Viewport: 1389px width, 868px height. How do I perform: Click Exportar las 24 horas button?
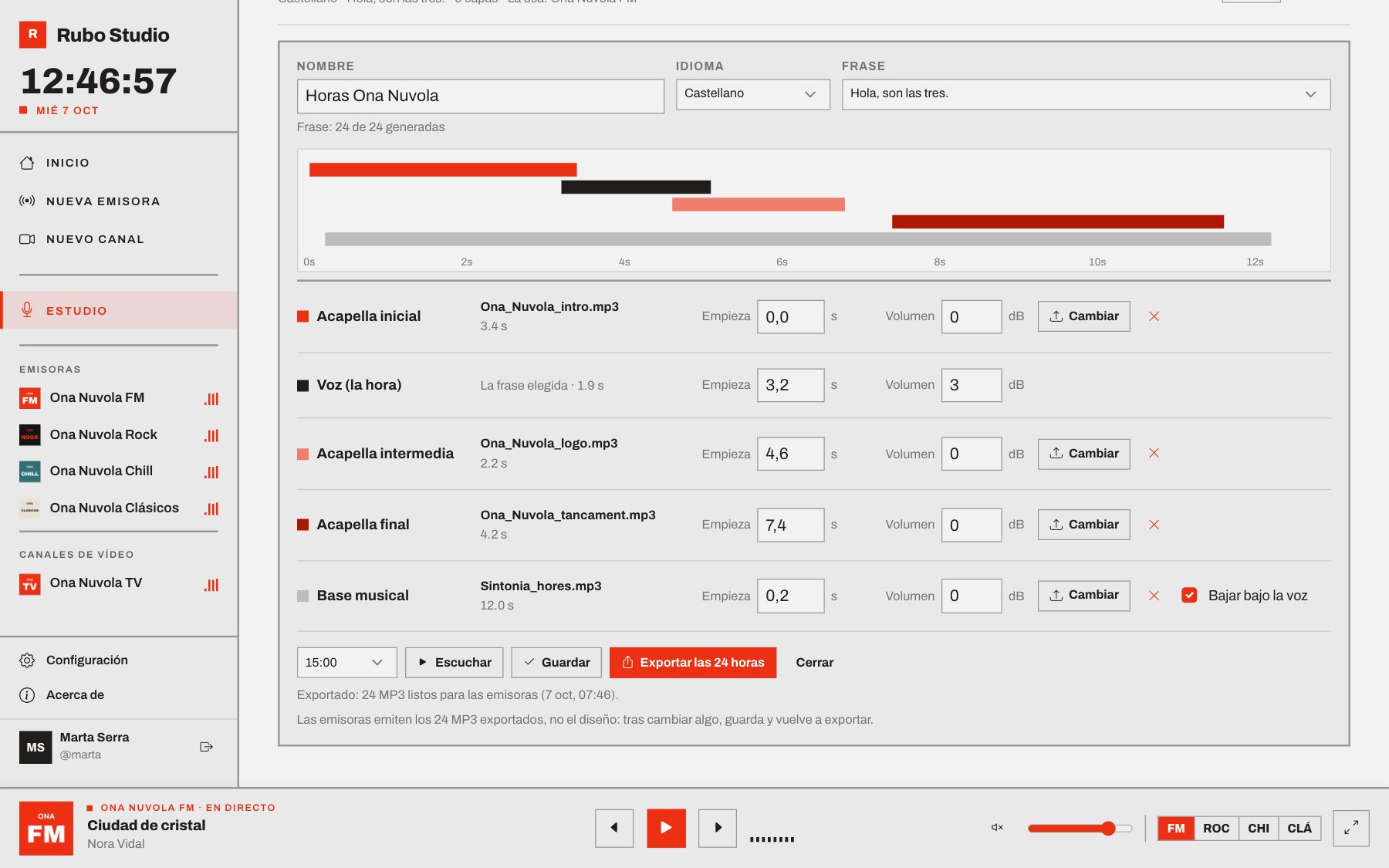(693, 663)
